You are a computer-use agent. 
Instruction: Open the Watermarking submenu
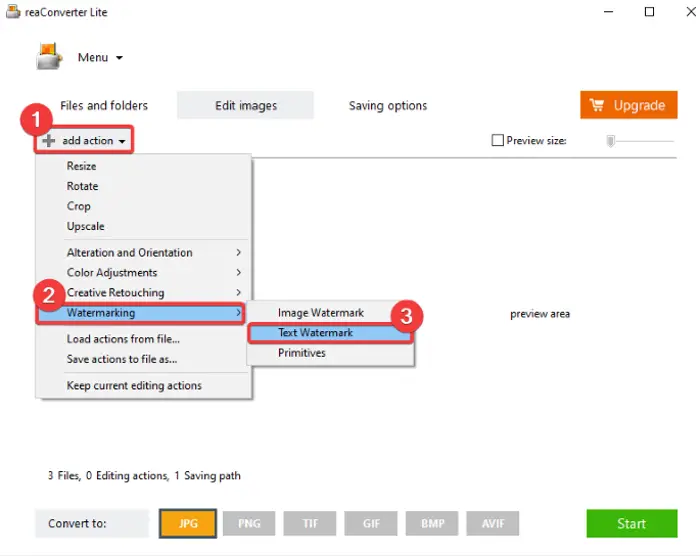click(x=141, y=313)
